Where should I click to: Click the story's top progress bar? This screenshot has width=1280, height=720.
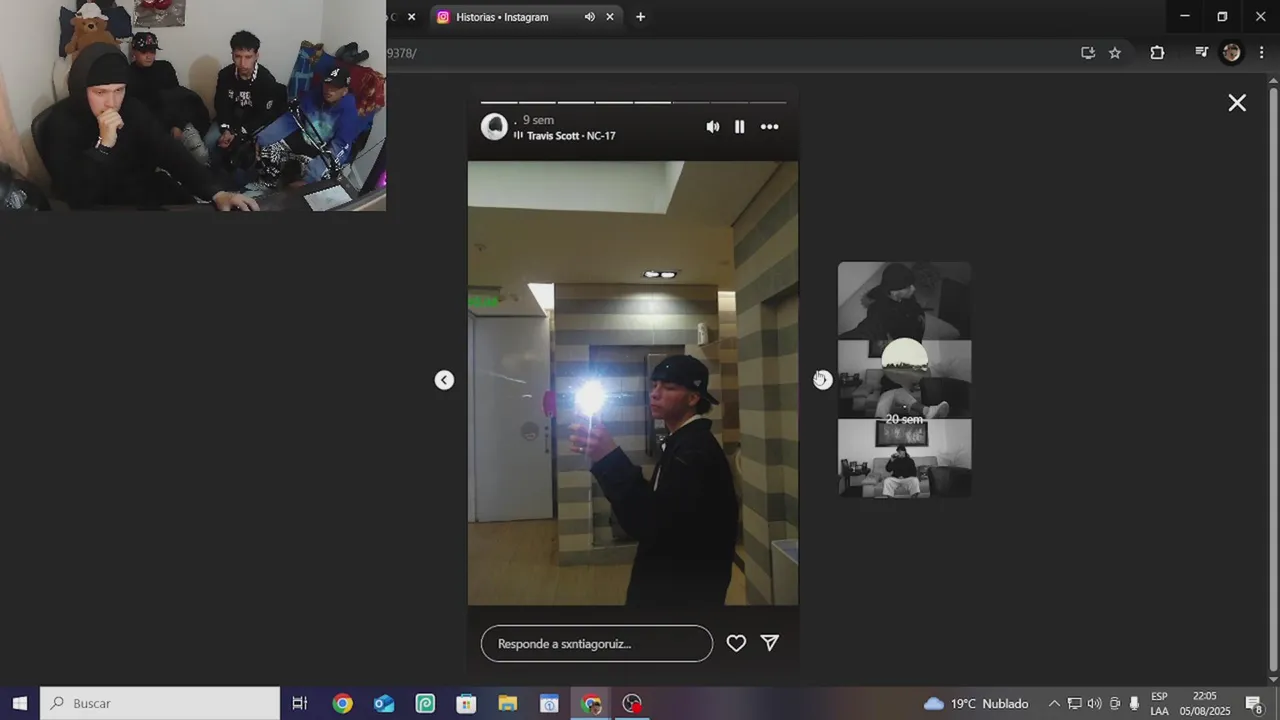633,102
